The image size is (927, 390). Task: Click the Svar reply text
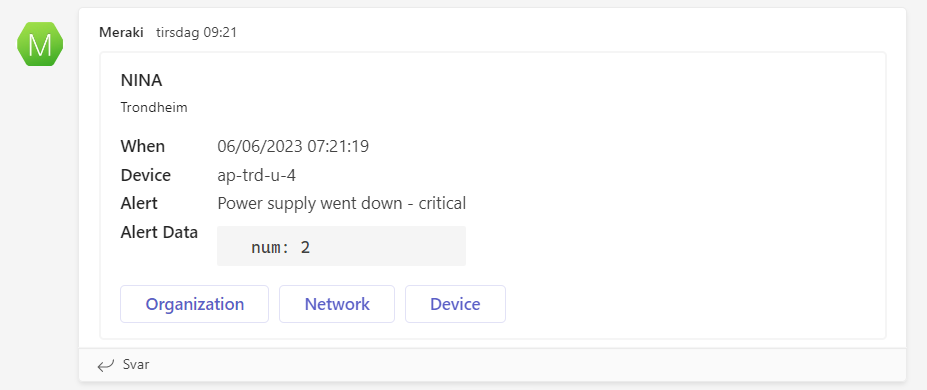[x=136, y=365]
